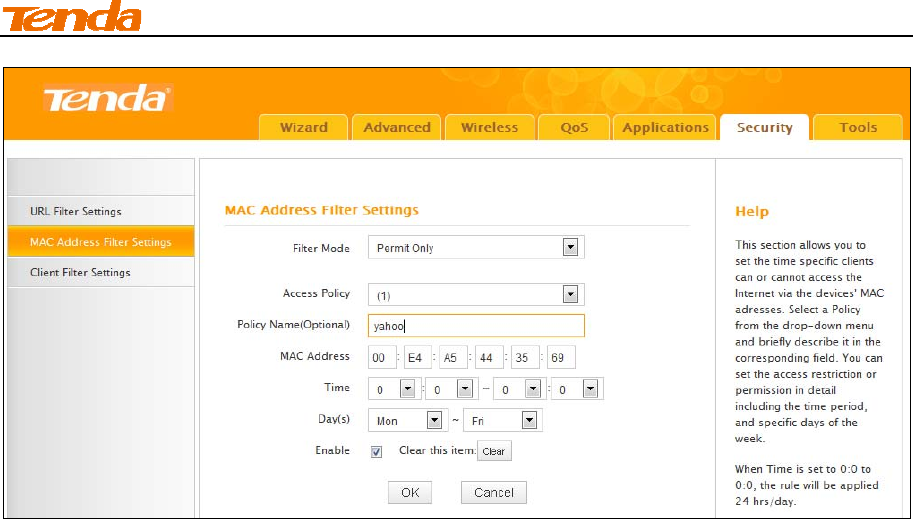Uncheck the Enable checkbox
913x519 pixels.
pos(377,452)
